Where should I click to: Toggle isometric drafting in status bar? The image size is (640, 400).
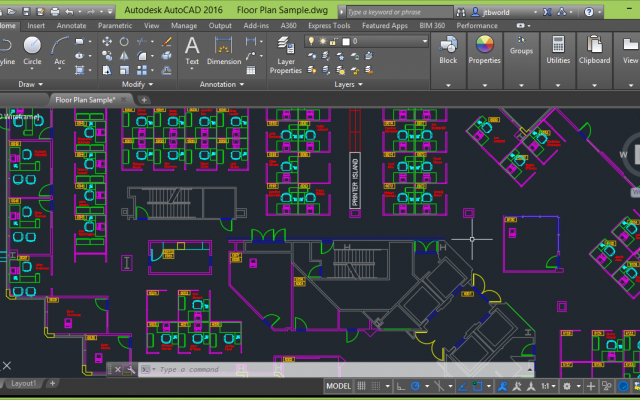[x=439, y=386]
